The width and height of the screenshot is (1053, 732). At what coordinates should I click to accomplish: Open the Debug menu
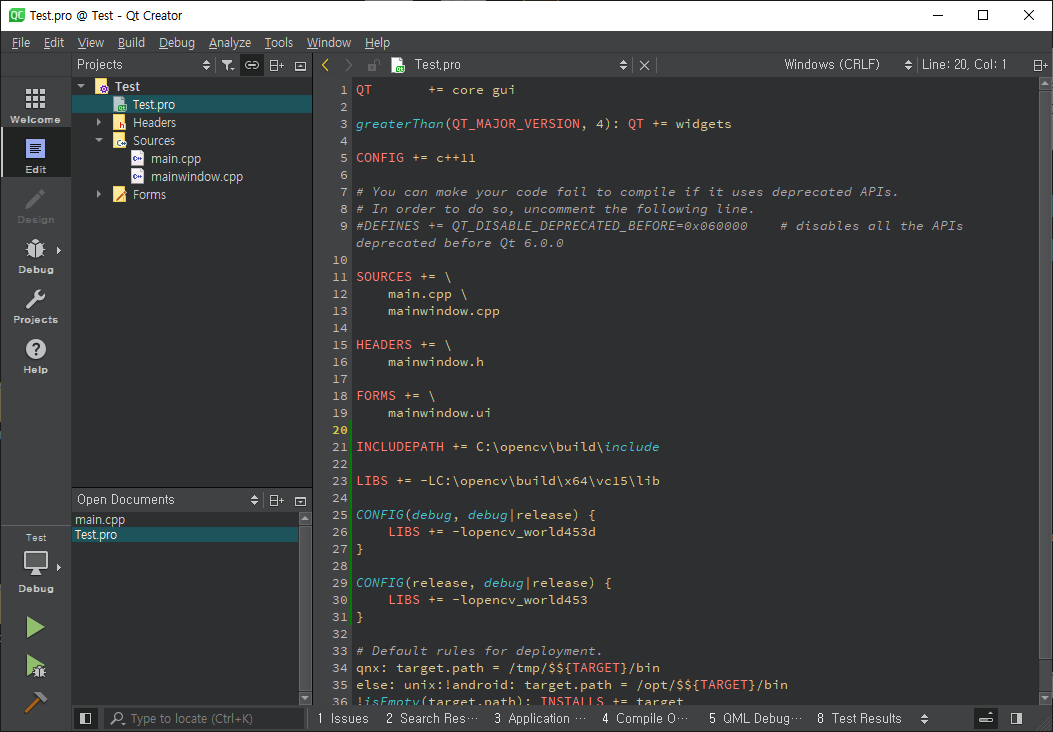177,42
